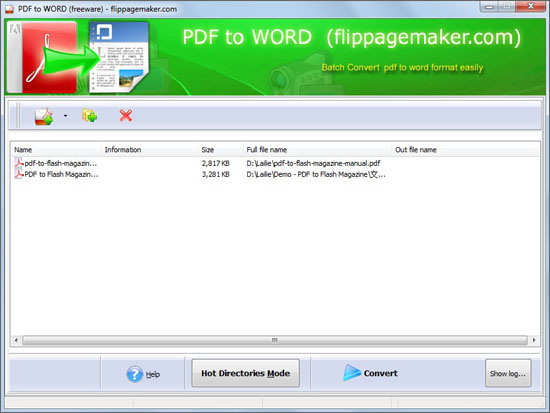Click the right scroll arrow of file list

534,340
